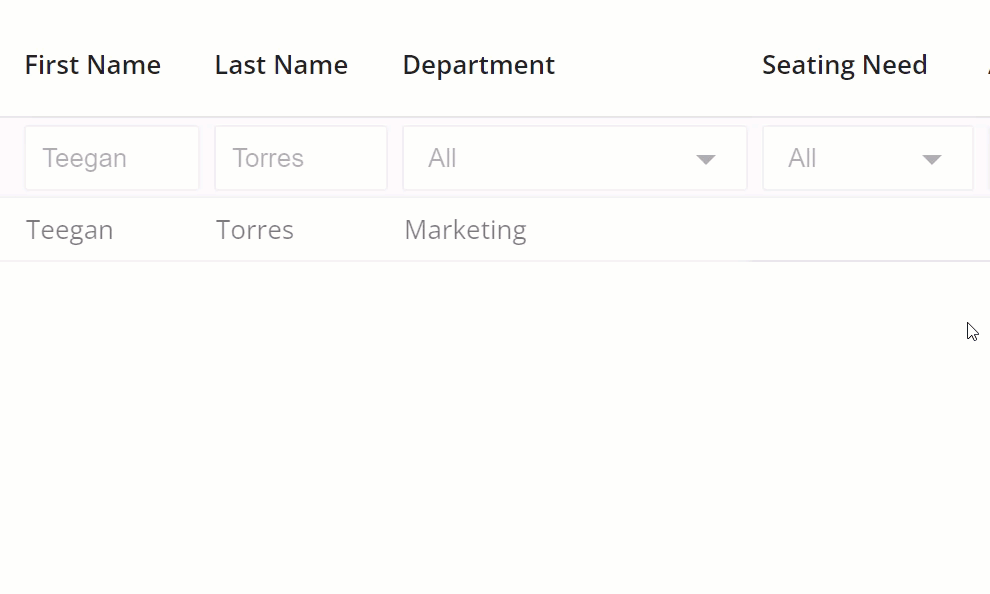The width and height of the screenshot is (990, 594).
Task: Focus the Torres last name filter input
Action: (300, 158)
